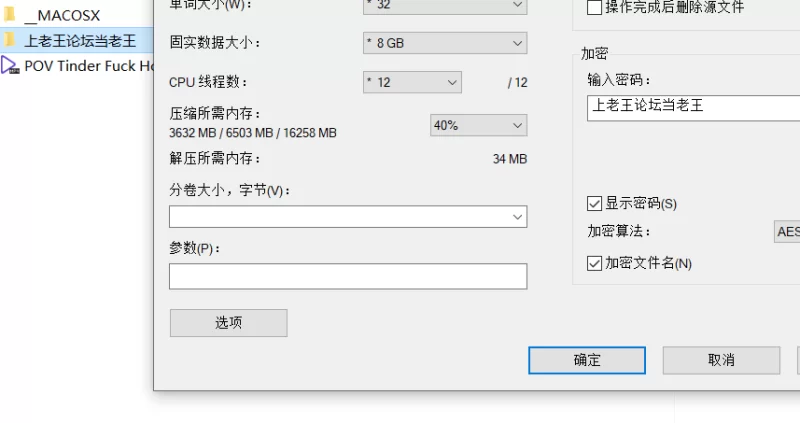
Task: Click the 上老王论坛当老王 folder icon
Action: coord(9,40)
